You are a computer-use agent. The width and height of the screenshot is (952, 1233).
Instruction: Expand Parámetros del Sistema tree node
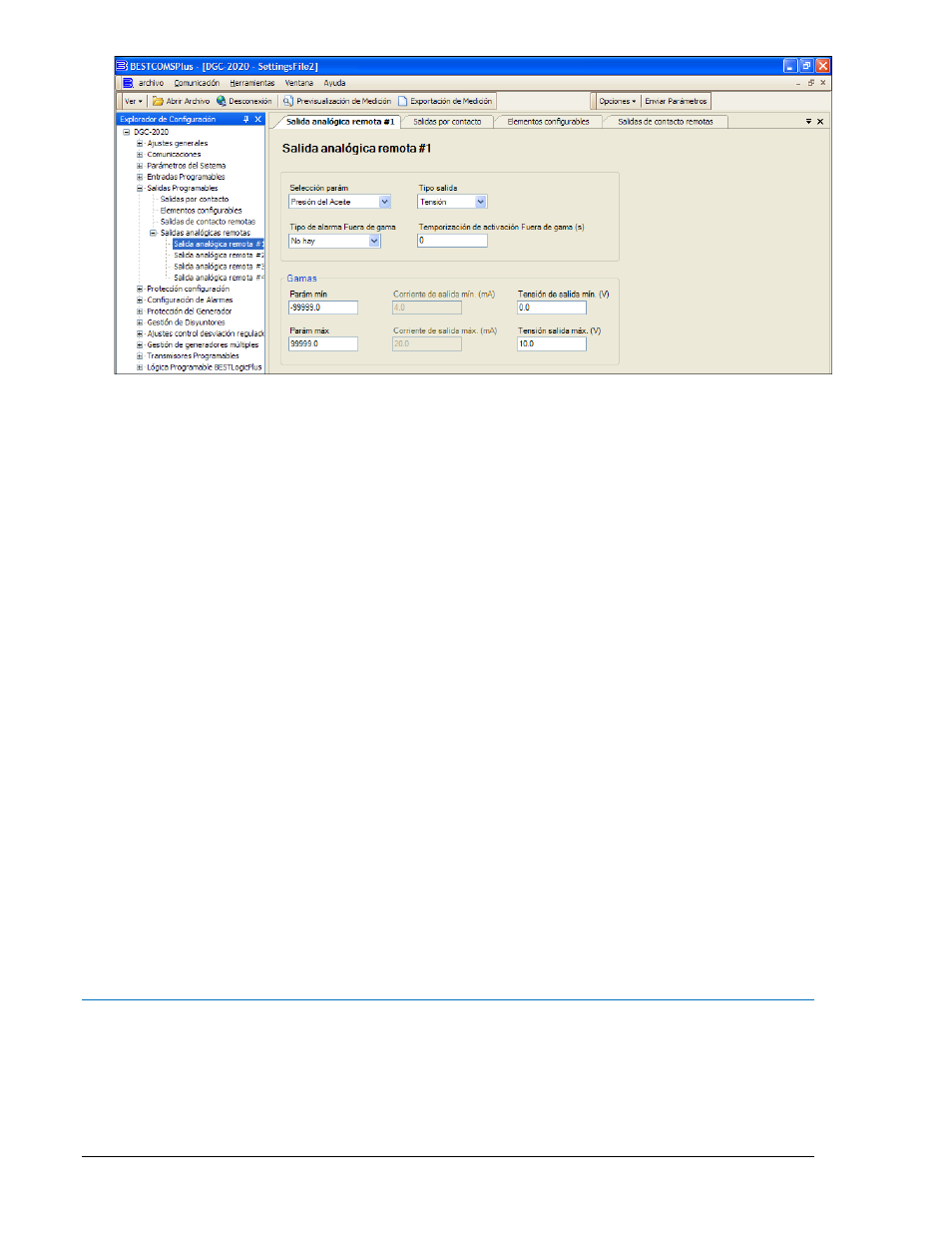point(140,166)
